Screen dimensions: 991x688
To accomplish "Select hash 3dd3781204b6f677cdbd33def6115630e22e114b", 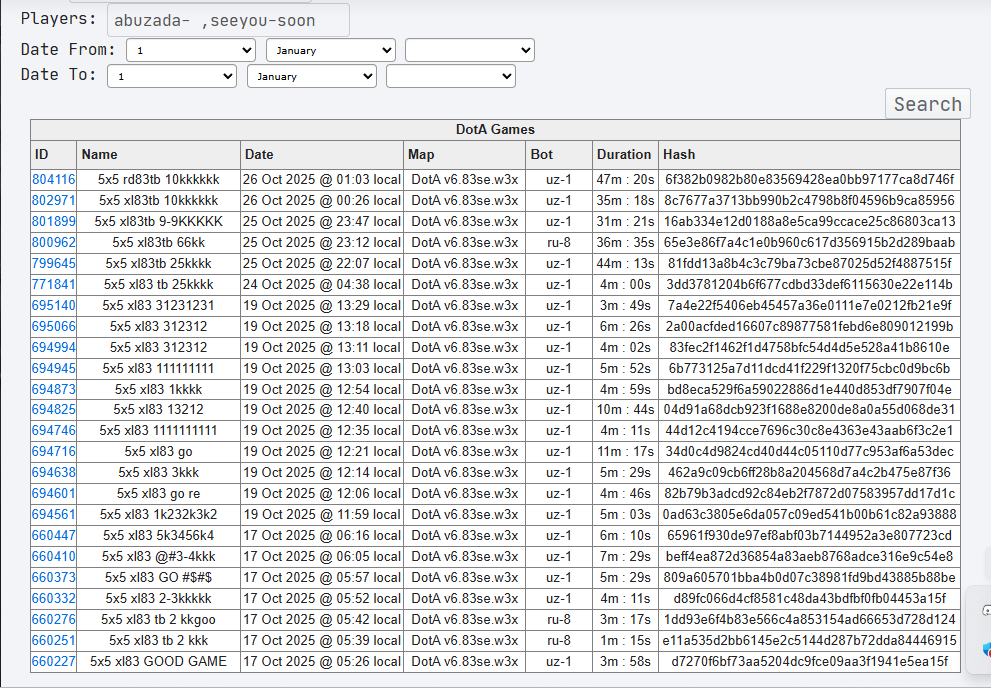I will [809, 284].
